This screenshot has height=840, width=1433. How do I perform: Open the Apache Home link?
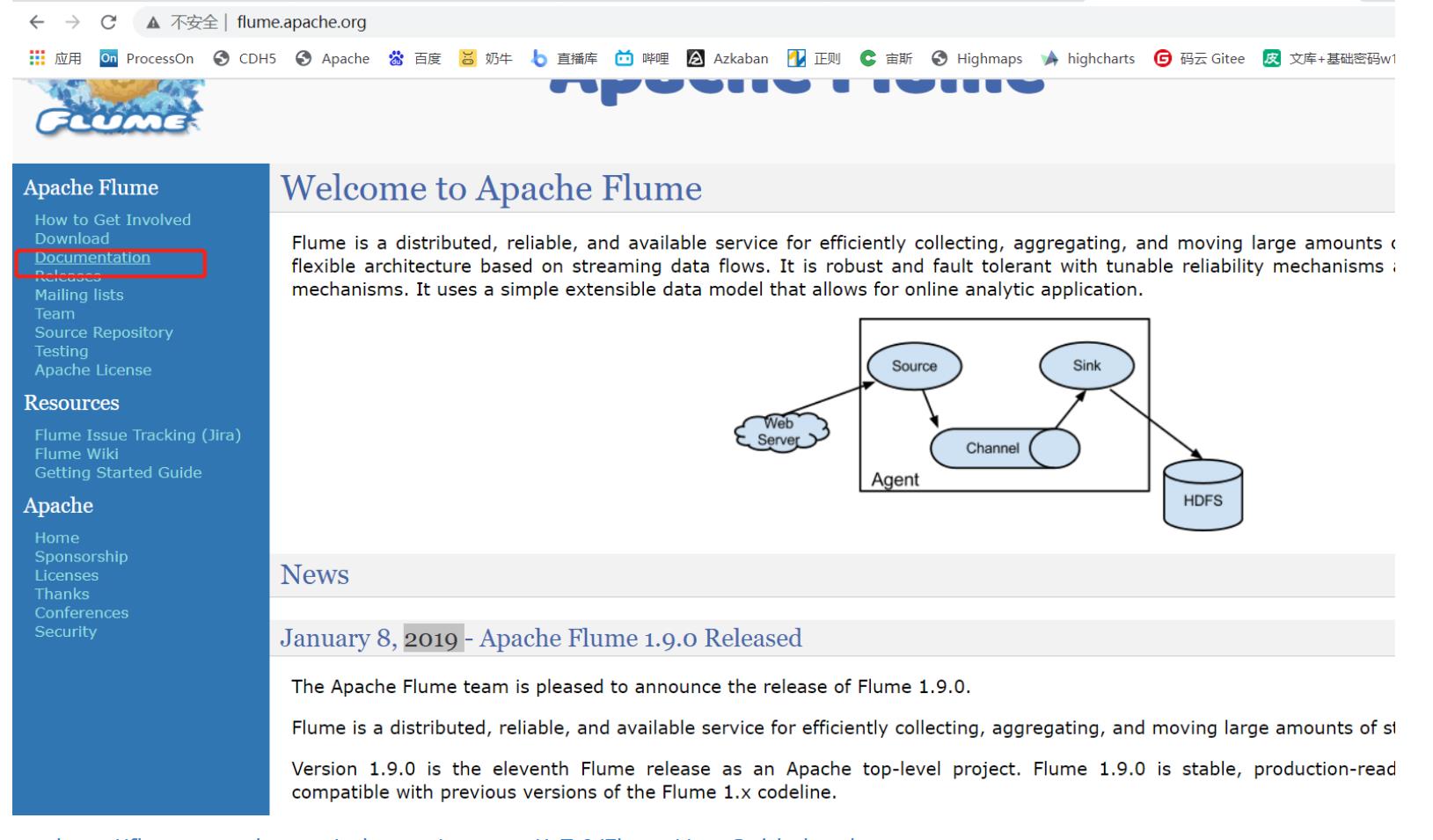[x=57, y=537]
